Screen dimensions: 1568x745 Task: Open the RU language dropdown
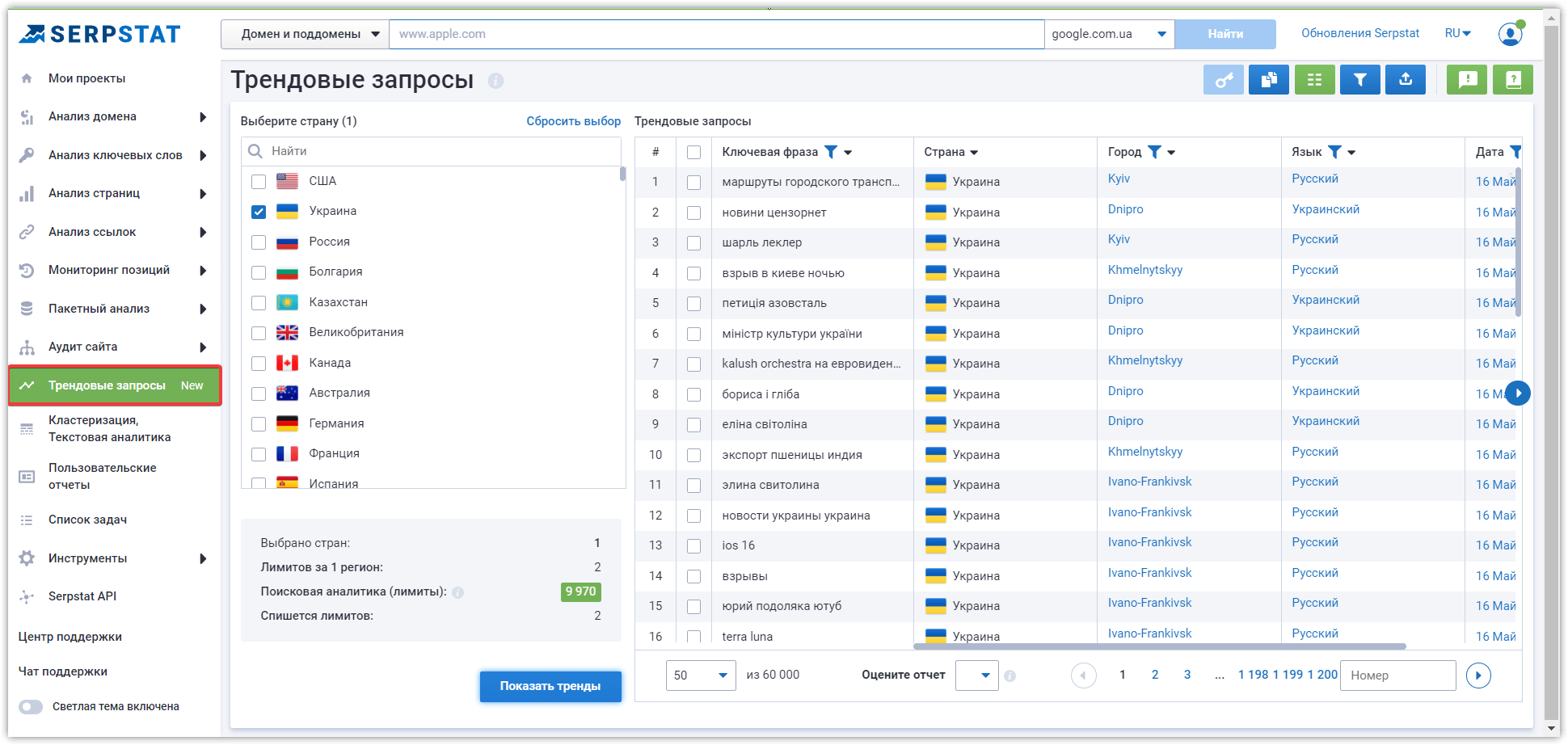coord(1458,34)
